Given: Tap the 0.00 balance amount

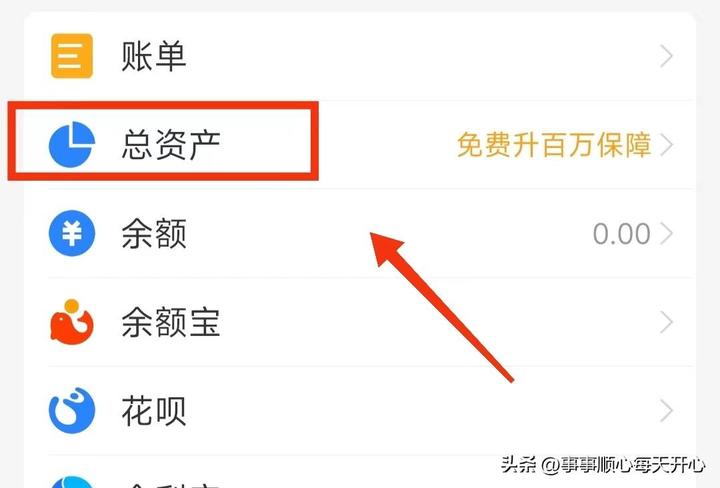Looking at the screenshot, I should click(x=621, y=234).
